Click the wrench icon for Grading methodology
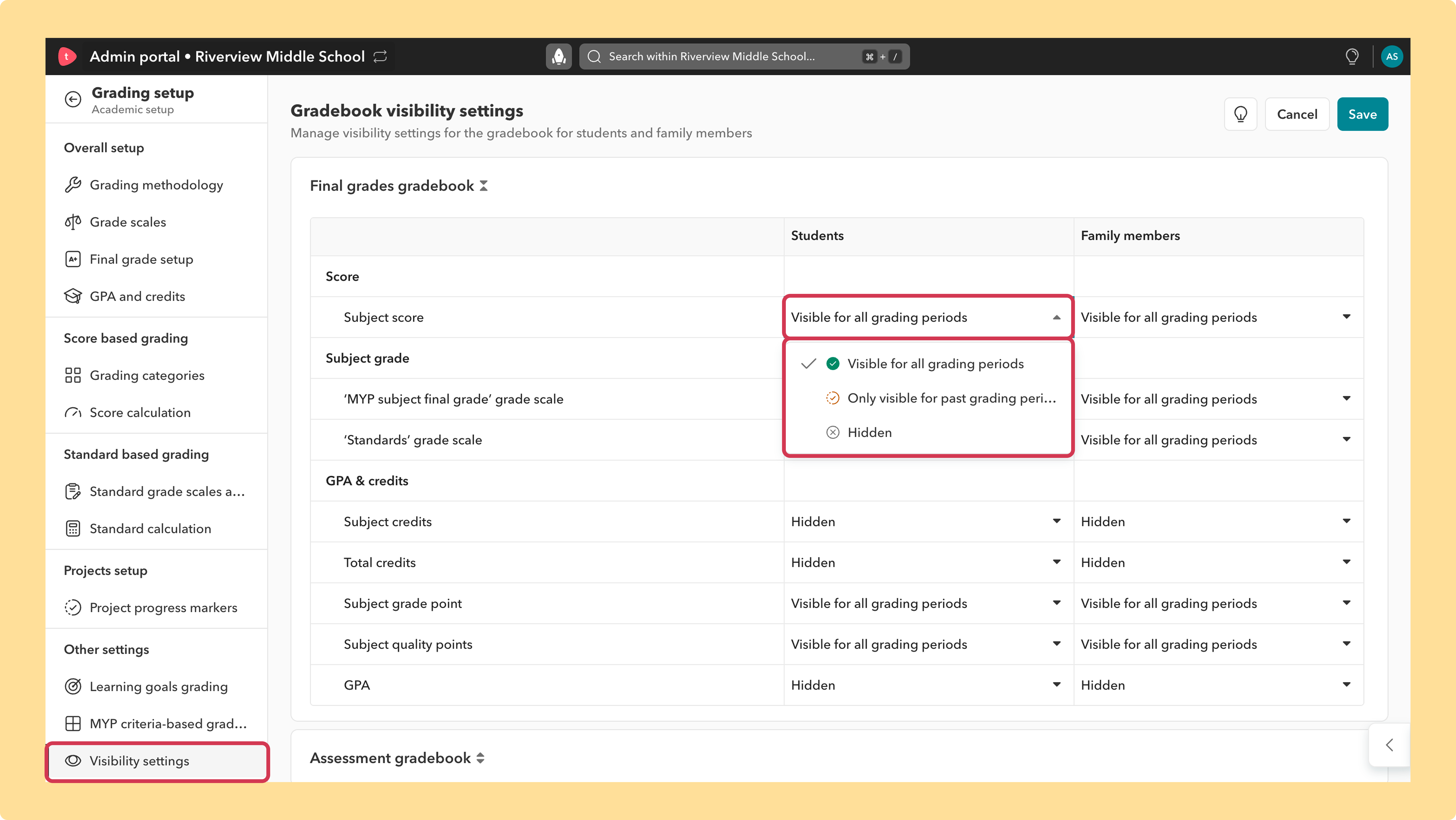This screenshot has height=820, width=1456. (73, 185)
